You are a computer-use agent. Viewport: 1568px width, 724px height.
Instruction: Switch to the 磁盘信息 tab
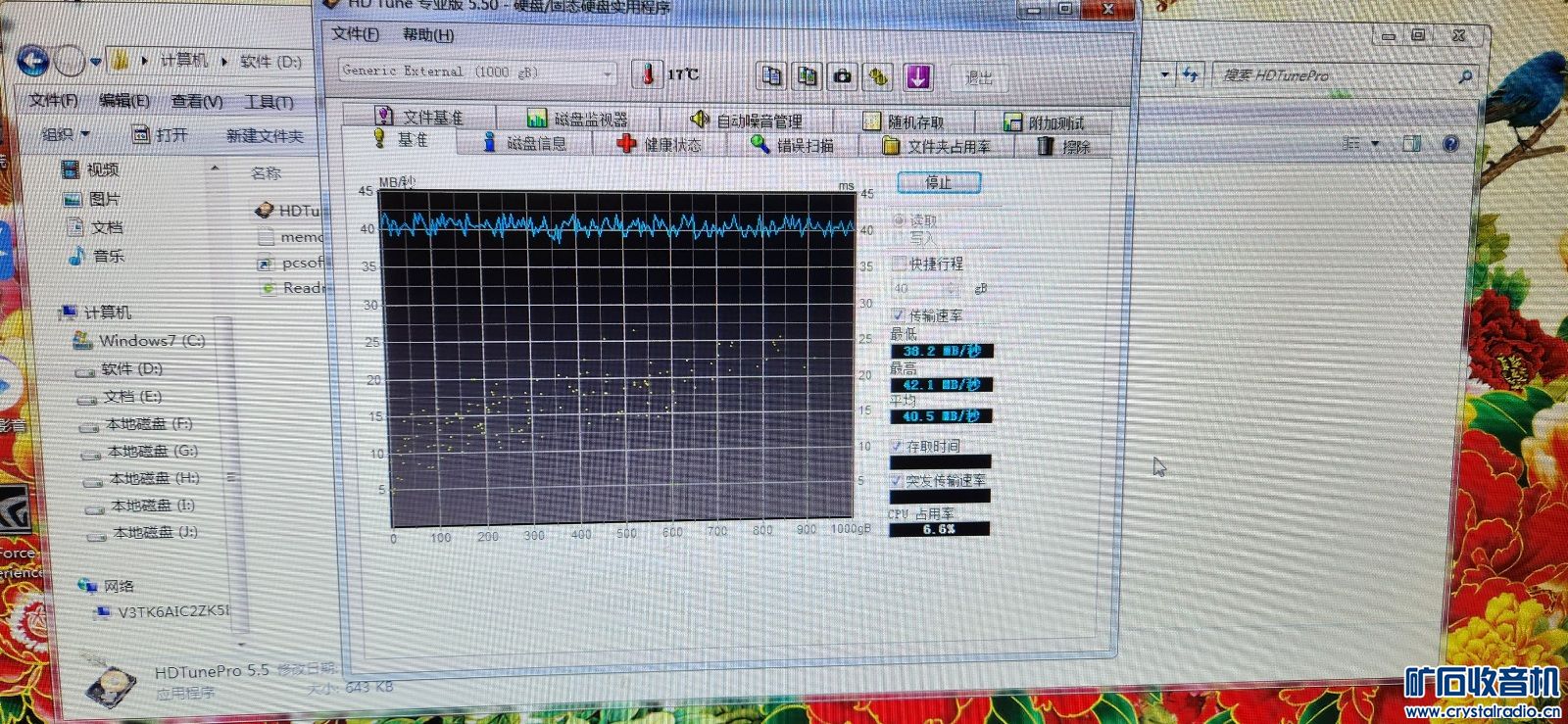coord(526,143)
